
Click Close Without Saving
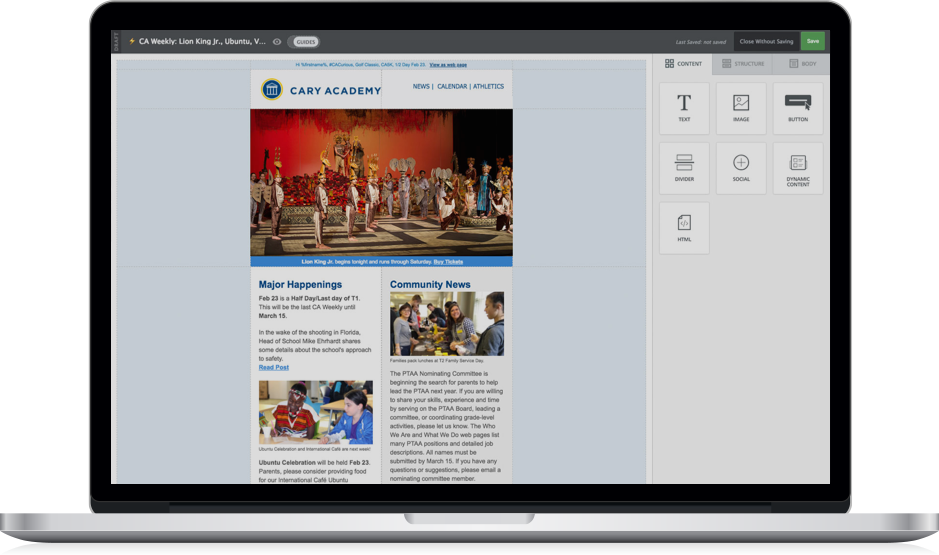766,41
